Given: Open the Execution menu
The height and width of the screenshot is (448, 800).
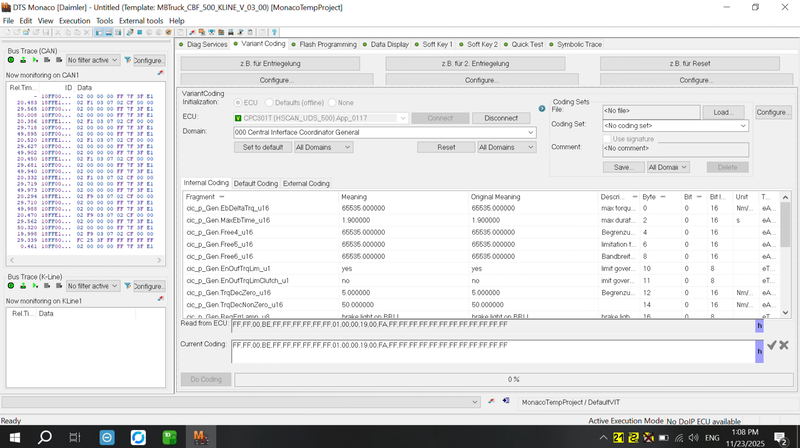Looking at the screenshot, I should tap(74, 20).
